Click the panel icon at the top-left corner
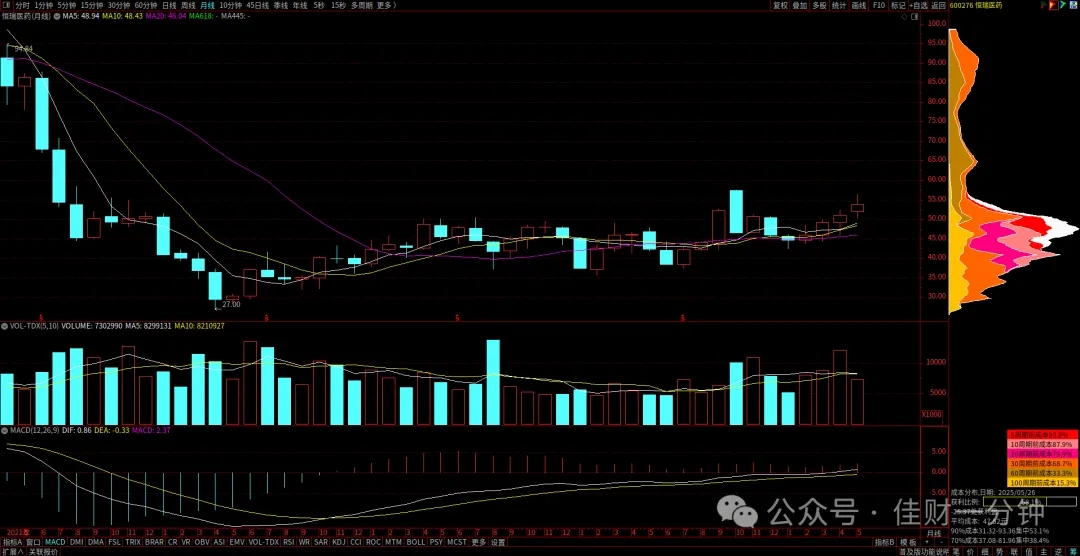Image resolution: width=1080 pixels, height=556 pixels. (x=6, y=5)
